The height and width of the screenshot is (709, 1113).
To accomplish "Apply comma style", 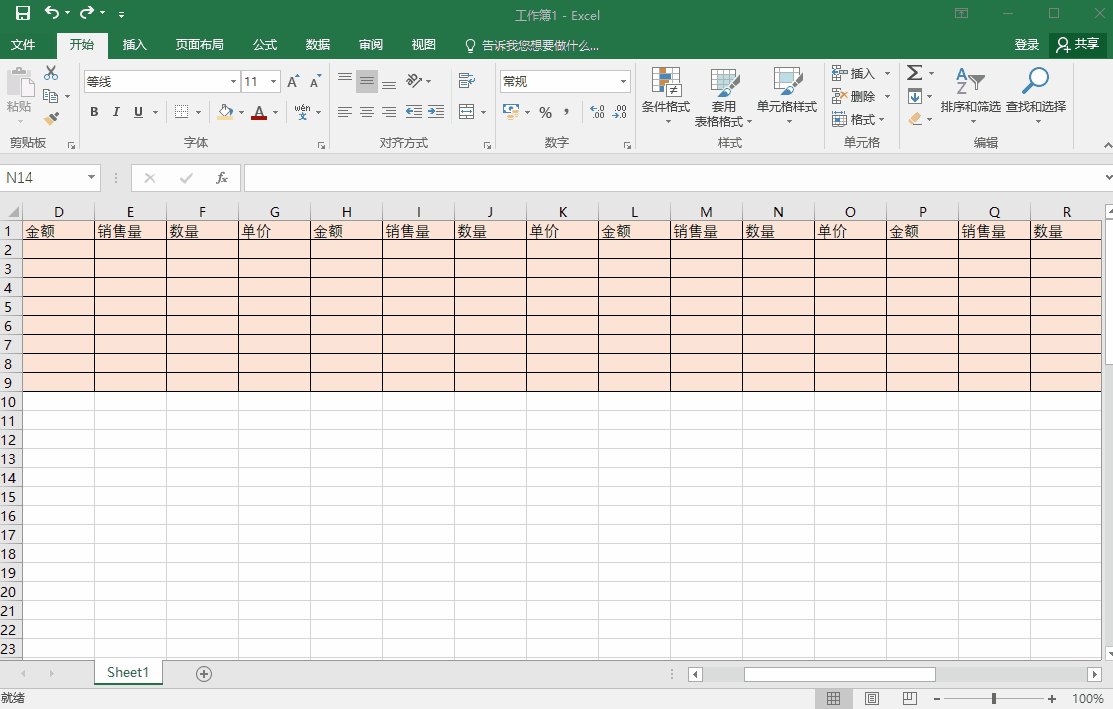I will point(566,112).
